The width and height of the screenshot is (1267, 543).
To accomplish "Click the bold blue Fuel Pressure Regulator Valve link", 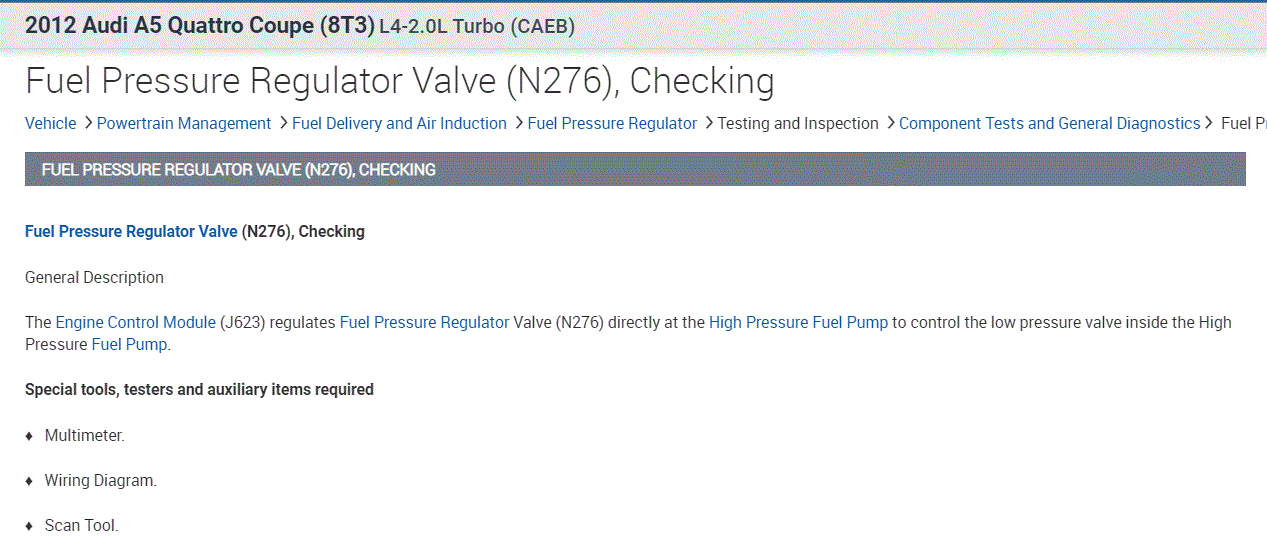I will coord(131,232).
